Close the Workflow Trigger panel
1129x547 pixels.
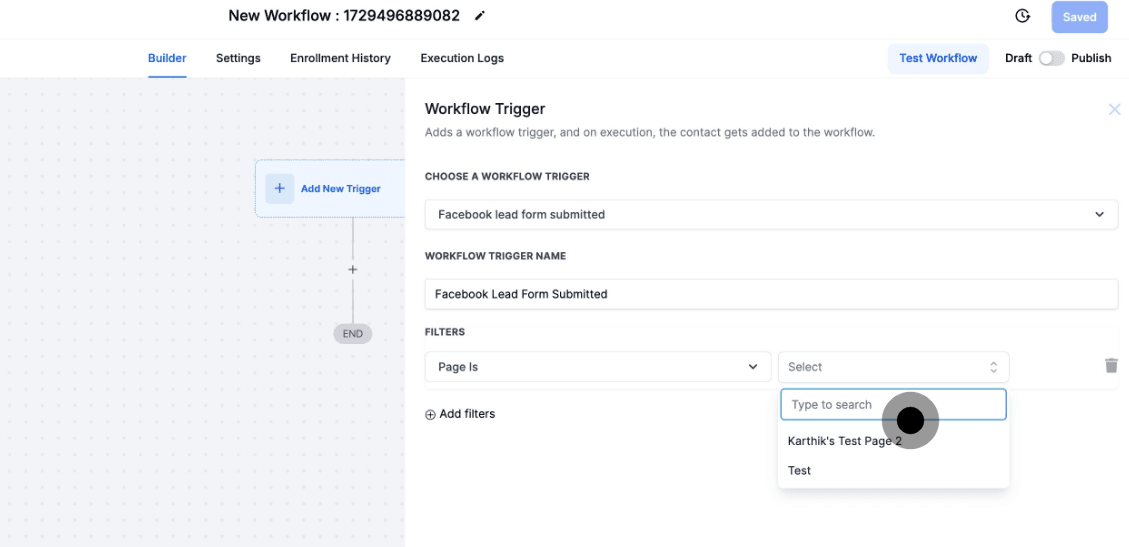tap(1114, 109)
